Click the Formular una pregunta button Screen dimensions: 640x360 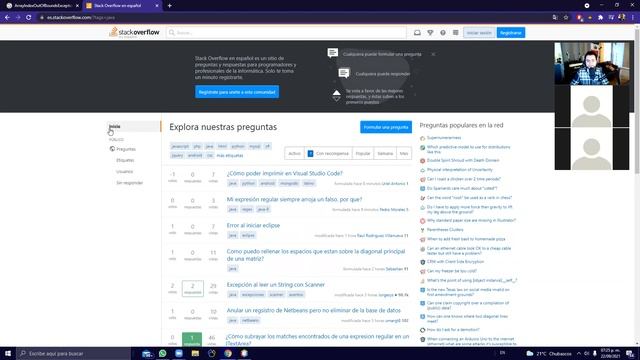click(386, 127)
